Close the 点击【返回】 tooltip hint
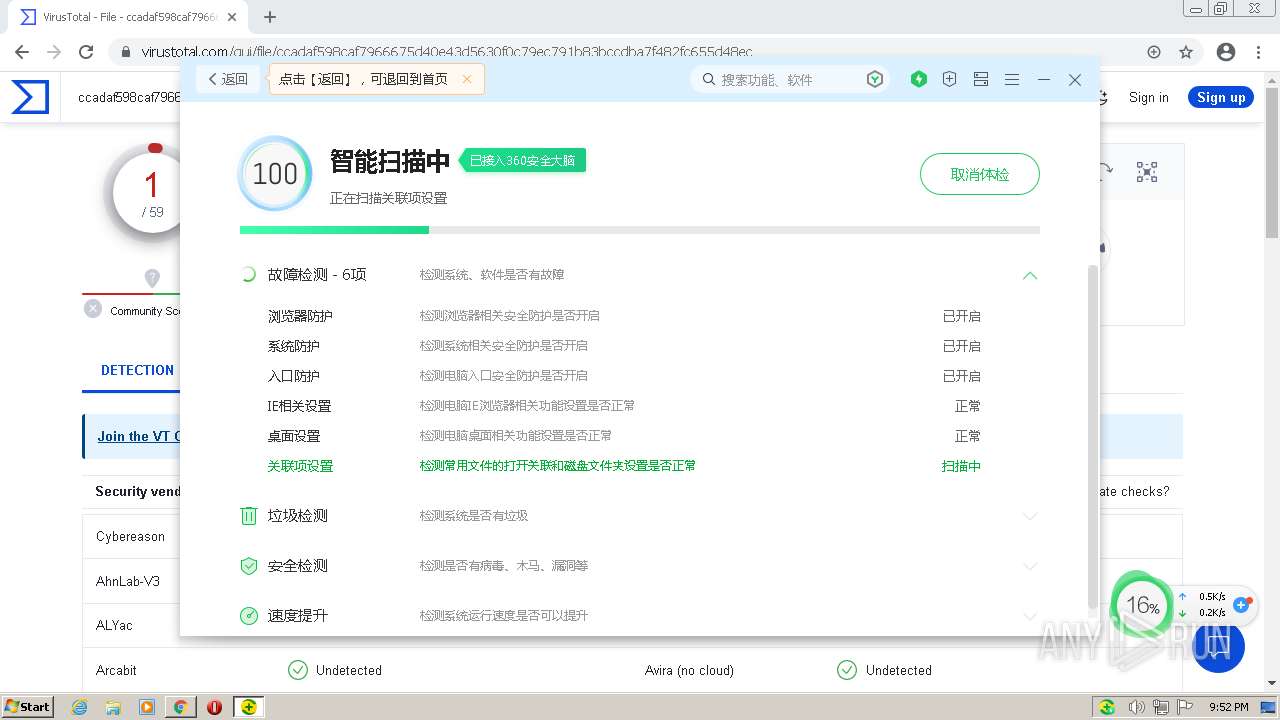The image size is (1280, 720). coord(467,79)
